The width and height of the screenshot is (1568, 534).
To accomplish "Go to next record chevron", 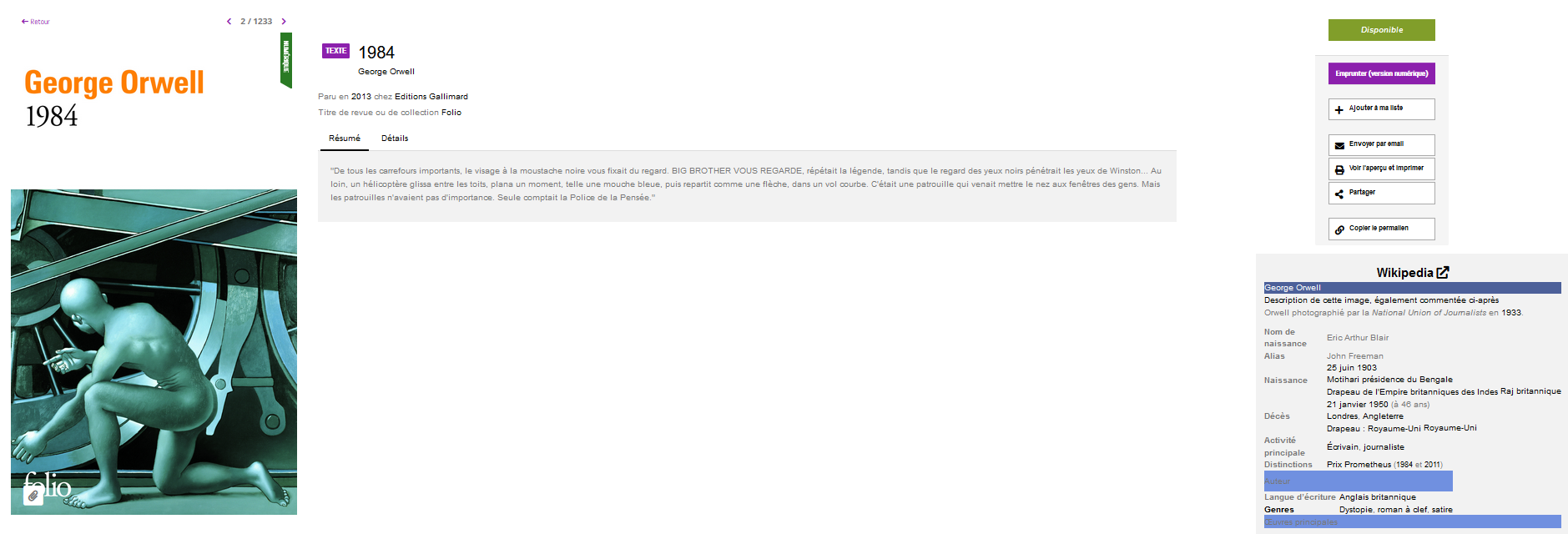I will (284, 22).
